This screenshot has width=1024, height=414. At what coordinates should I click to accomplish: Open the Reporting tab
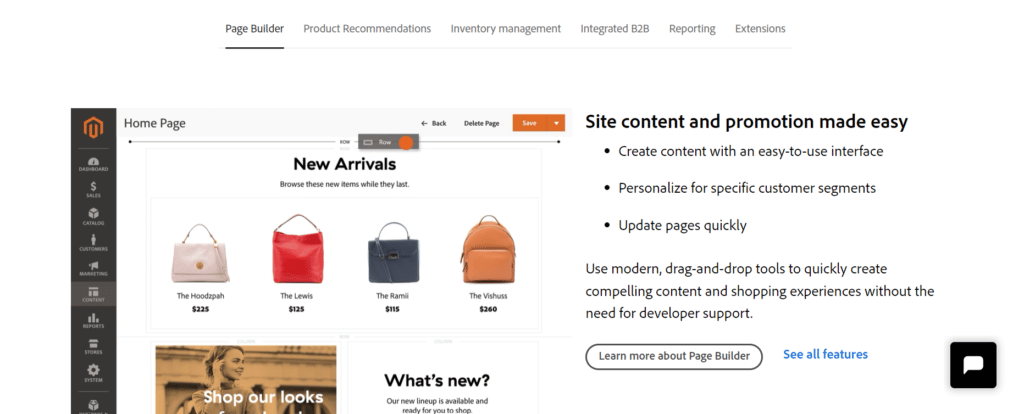pyautogui.click(x=692, y=29)
